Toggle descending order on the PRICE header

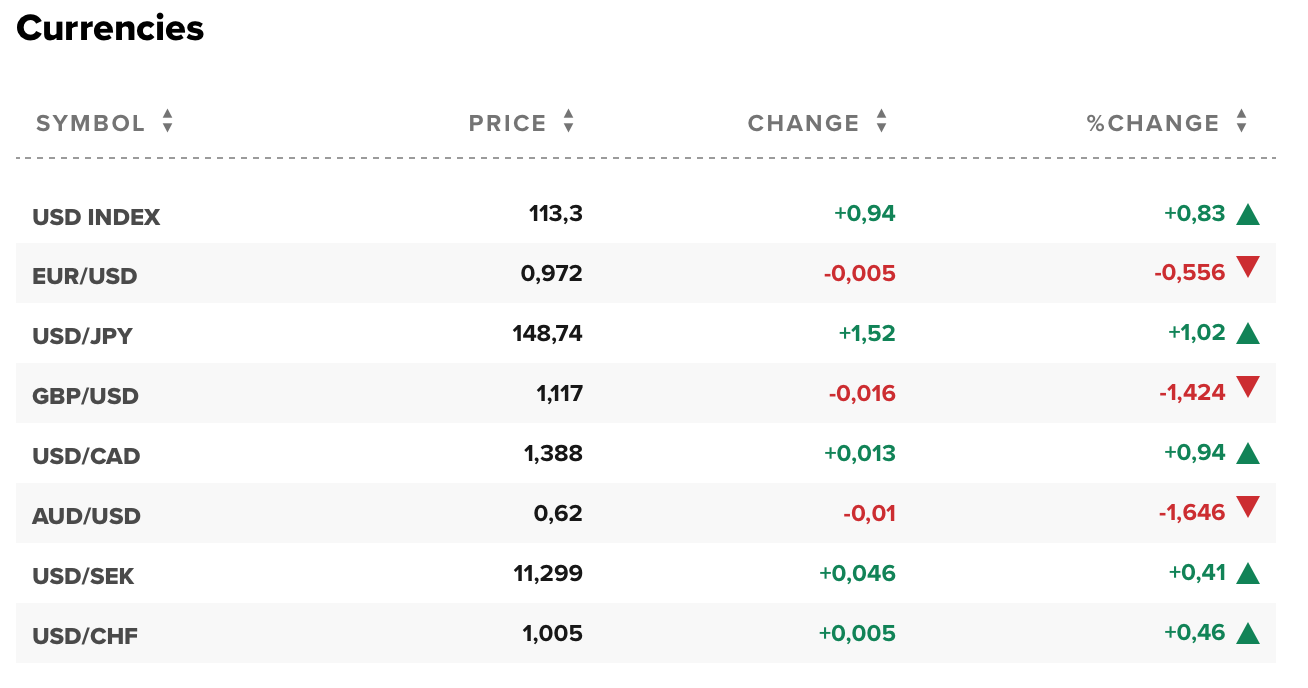tap(568, 128)
